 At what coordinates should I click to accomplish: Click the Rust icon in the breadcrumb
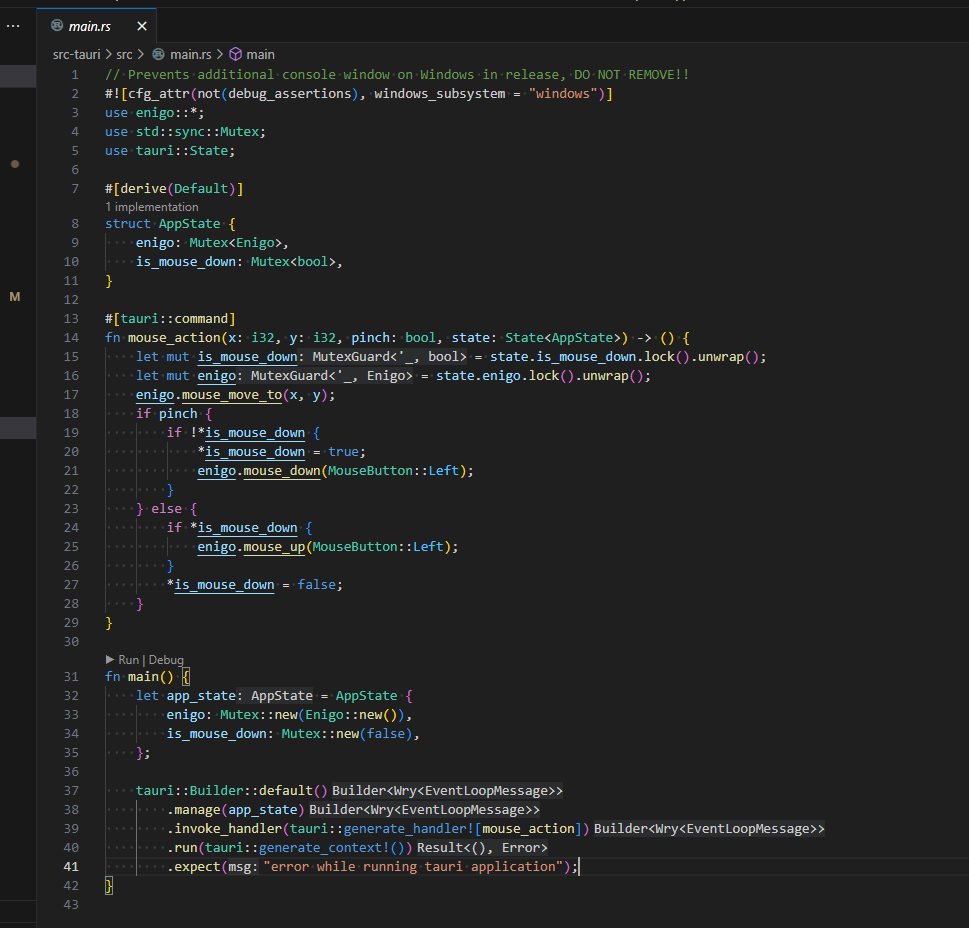pos(158,54)
